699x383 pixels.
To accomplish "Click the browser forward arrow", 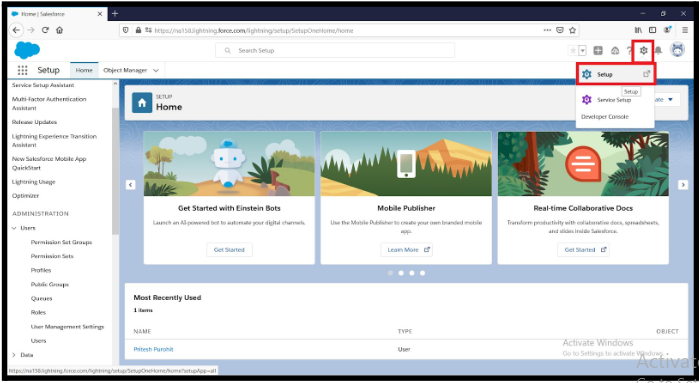I will pos(31,30).
